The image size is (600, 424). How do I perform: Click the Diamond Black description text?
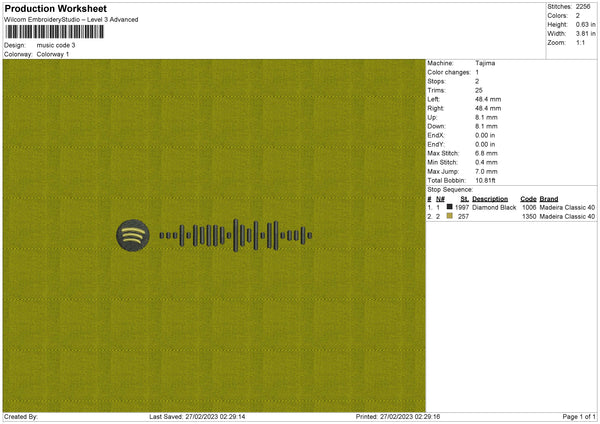tap(494, 207)
